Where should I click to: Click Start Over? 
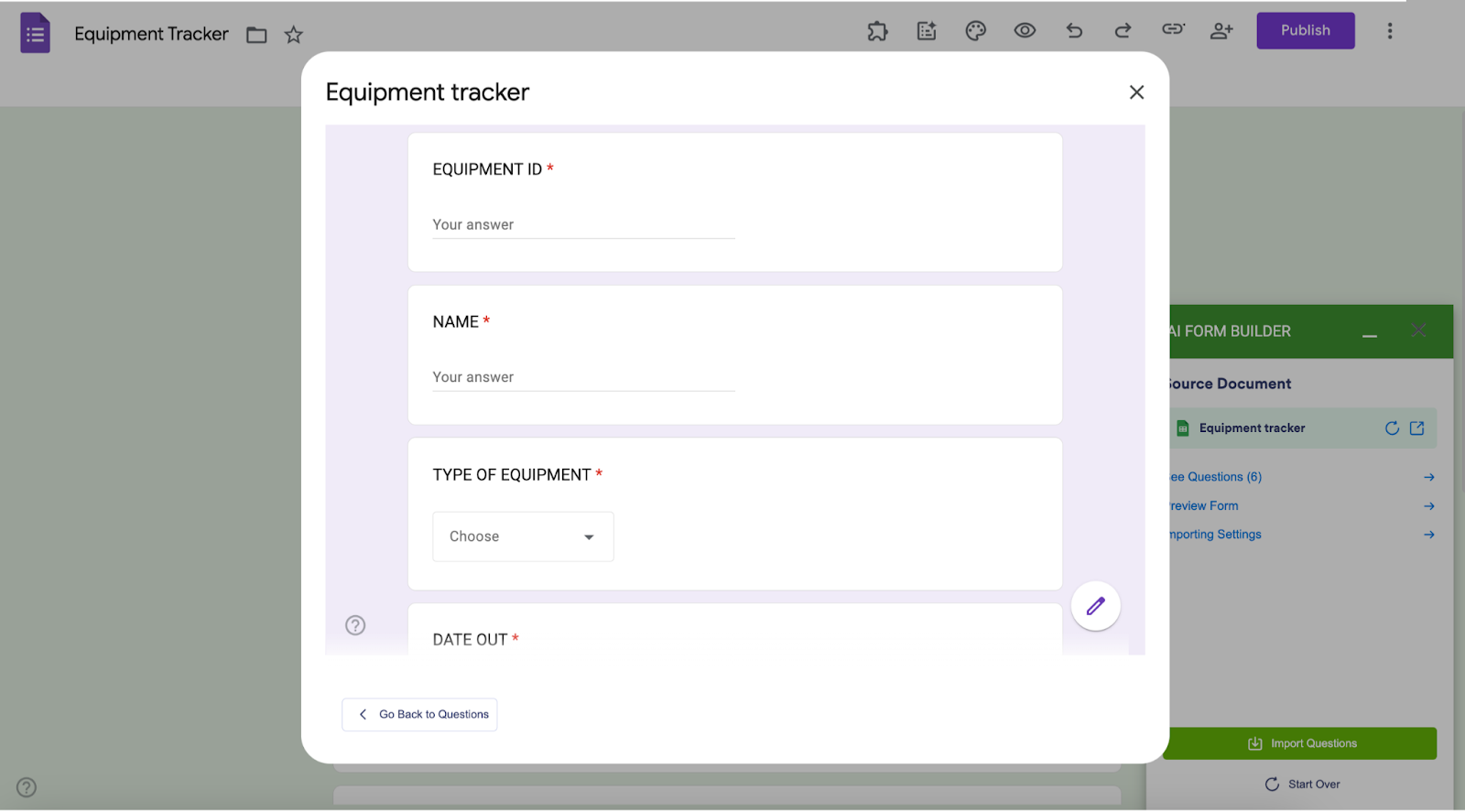click(1303, 785)
